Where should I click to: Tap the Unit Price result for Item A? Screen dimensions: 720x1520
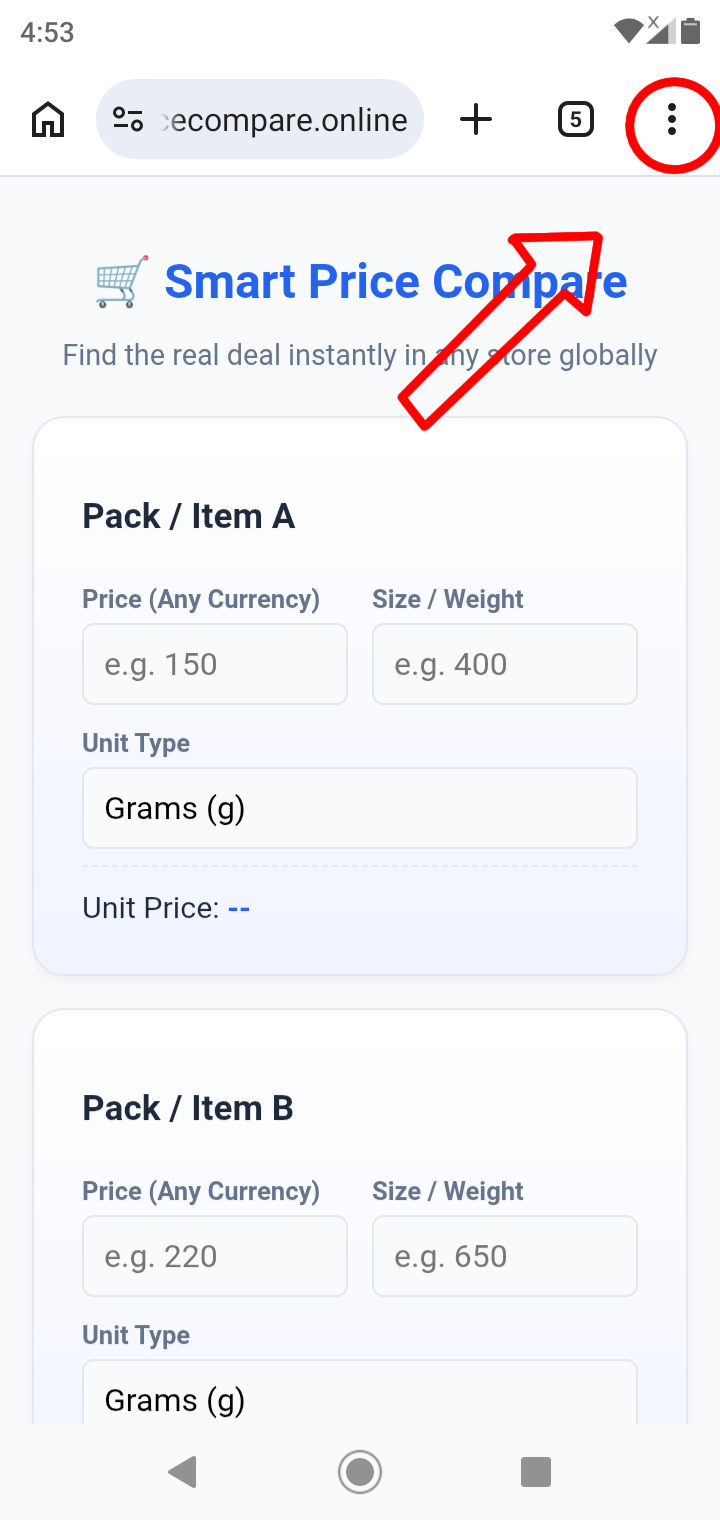[166, 908]
